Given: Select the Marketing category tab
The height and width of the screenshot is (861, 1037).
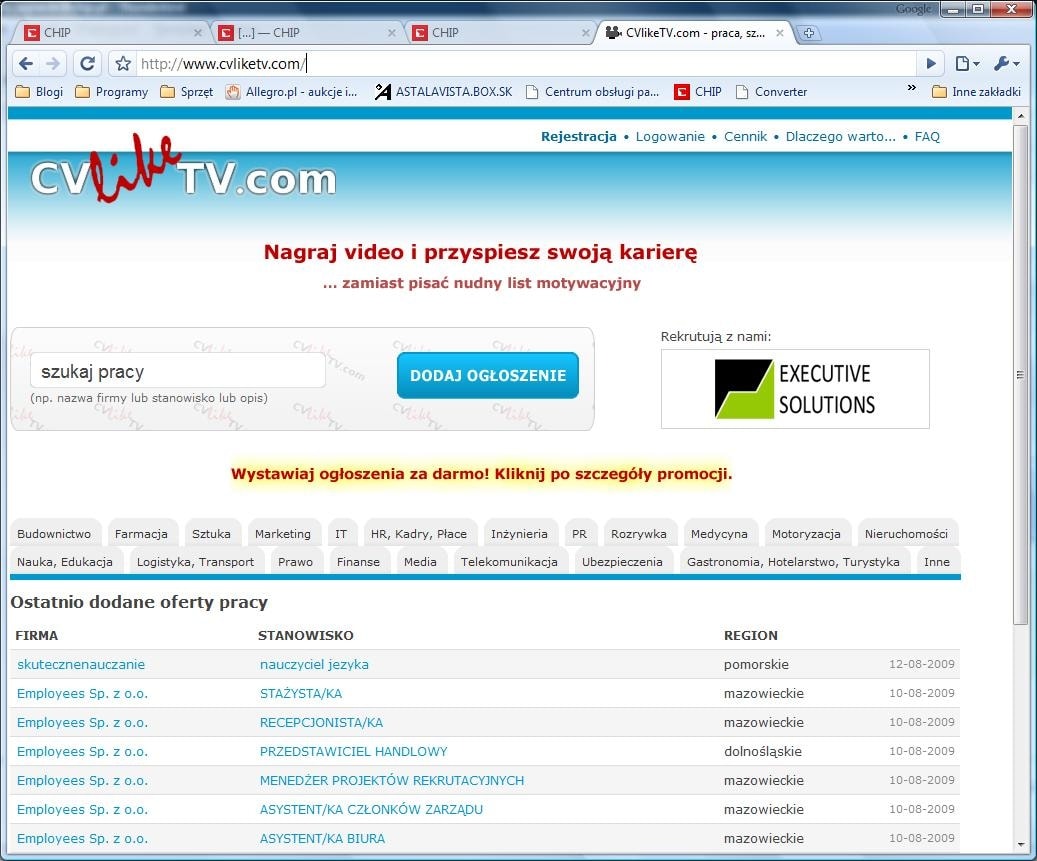Looking at the screenshot, I should tap(282, 534).
